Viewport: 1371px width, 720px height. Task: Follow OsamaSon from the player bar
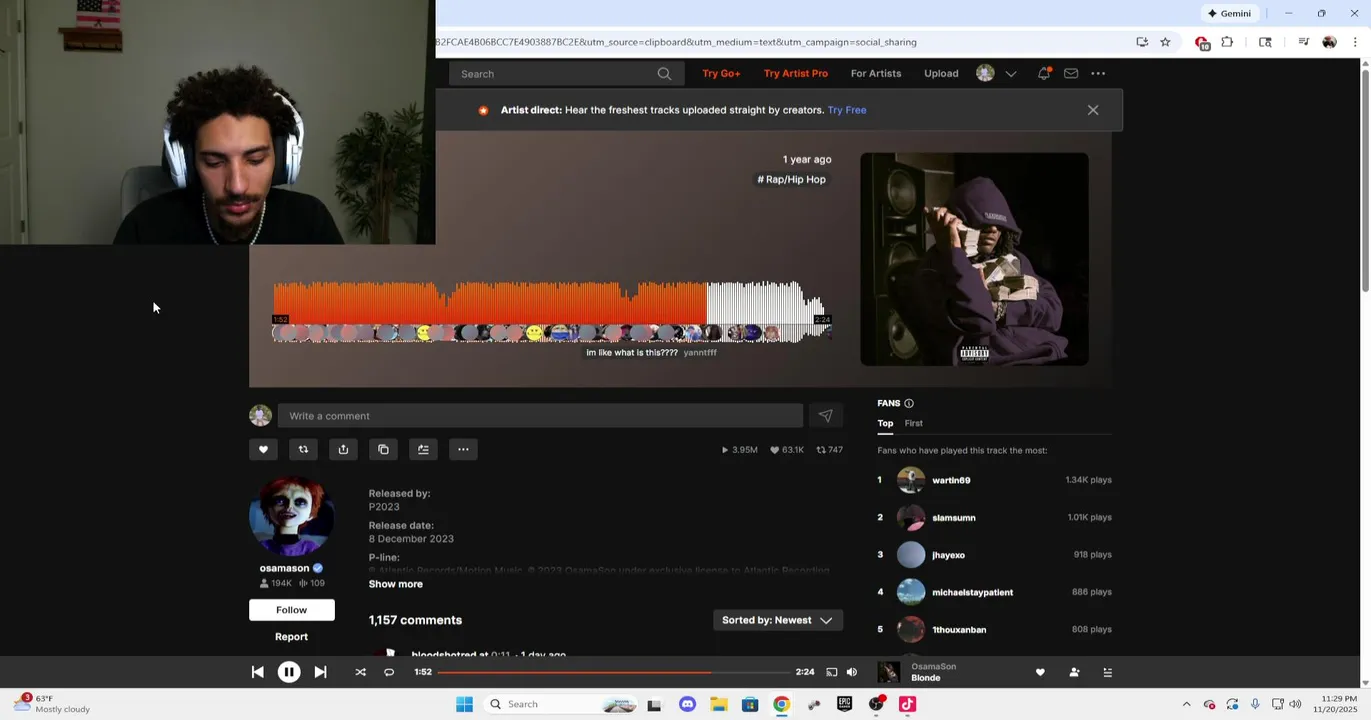tap(1074, 672)
